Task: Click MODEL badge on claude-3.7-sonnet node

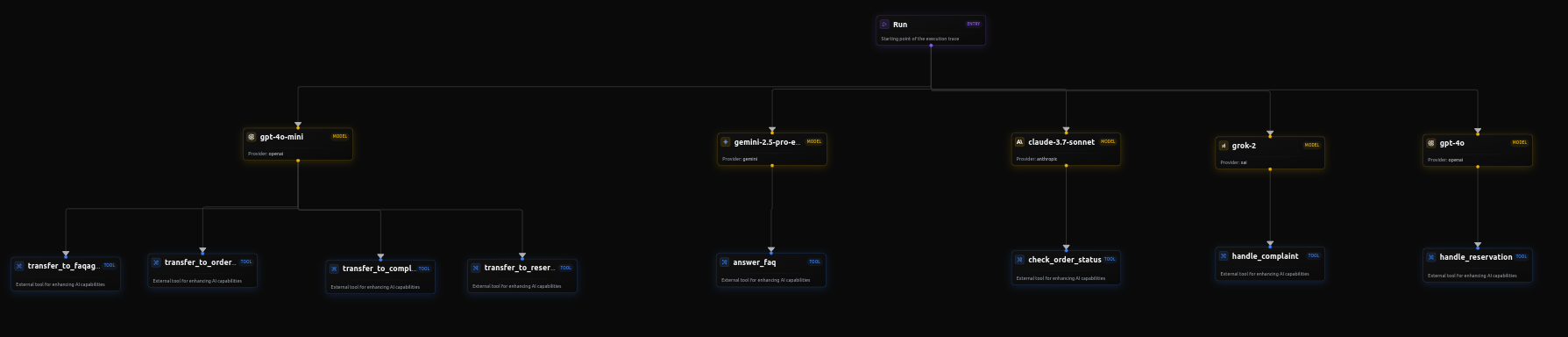Action: [x=1108, y=141]
